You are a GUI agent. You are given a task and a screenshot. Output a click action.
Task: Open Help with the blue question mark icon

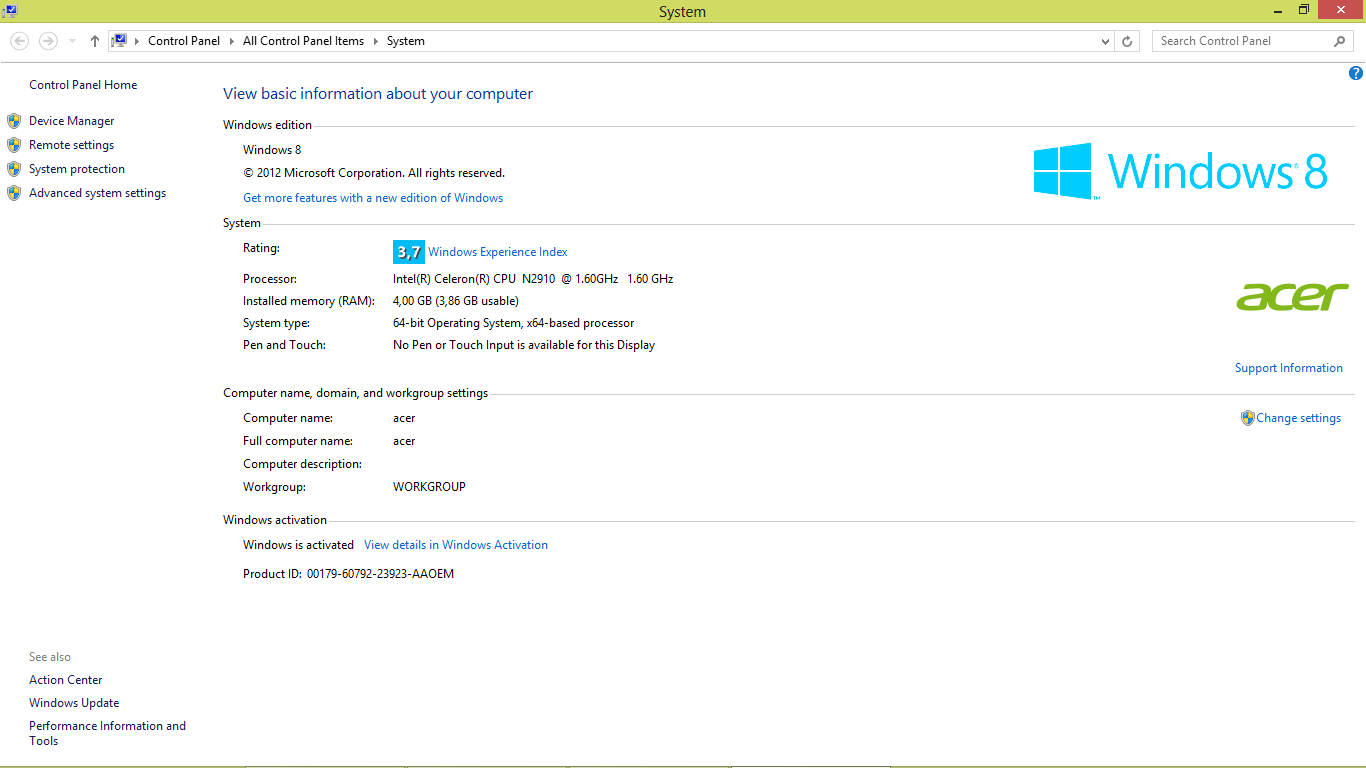(1356, 73)
